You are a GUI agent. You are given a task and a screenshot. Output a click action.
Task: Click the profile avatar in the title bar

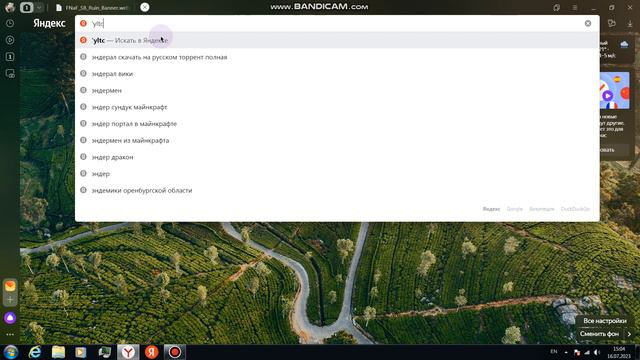10,7
